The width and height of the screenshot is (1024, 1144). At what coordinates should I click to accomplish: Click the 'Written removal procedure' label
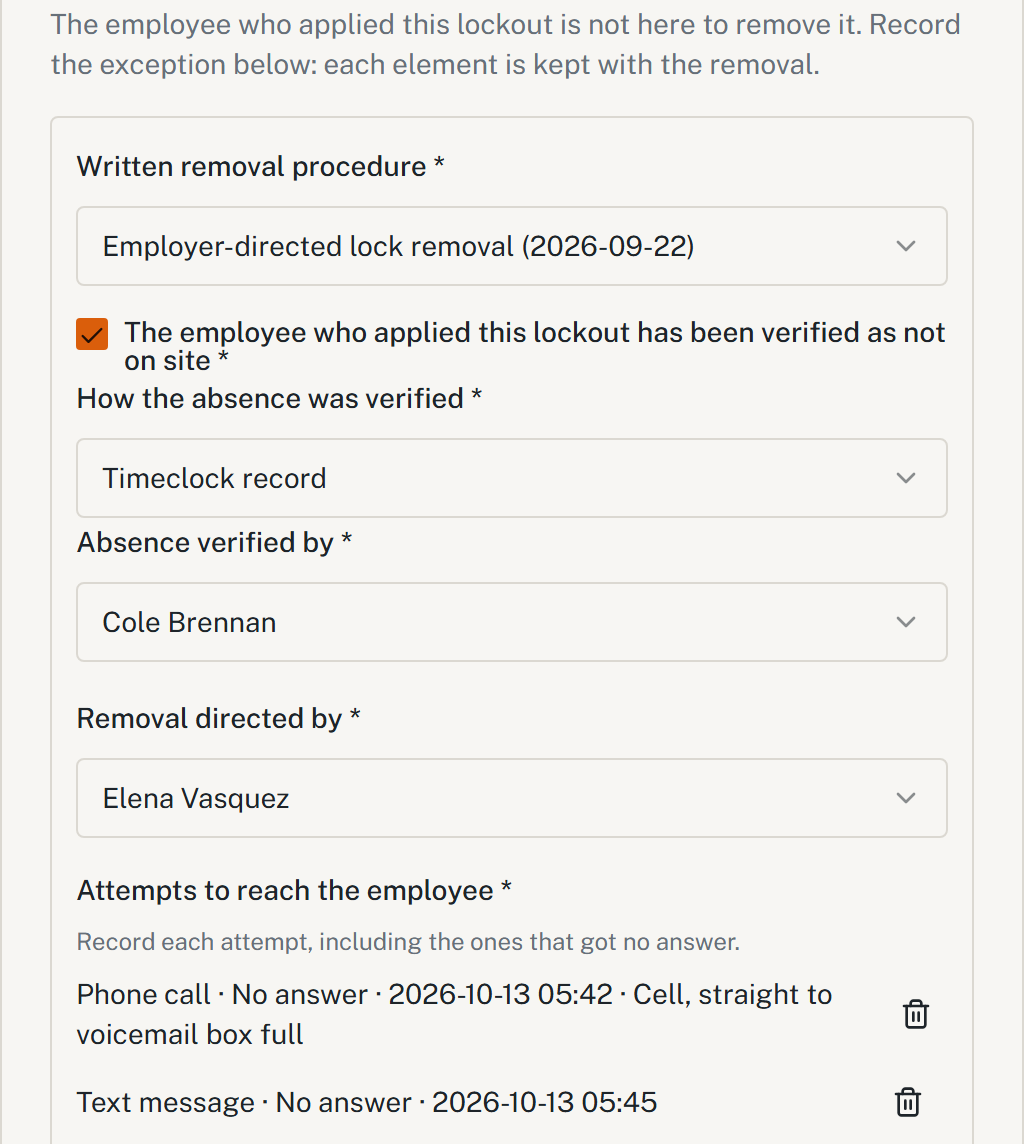(x=260, y=166)
